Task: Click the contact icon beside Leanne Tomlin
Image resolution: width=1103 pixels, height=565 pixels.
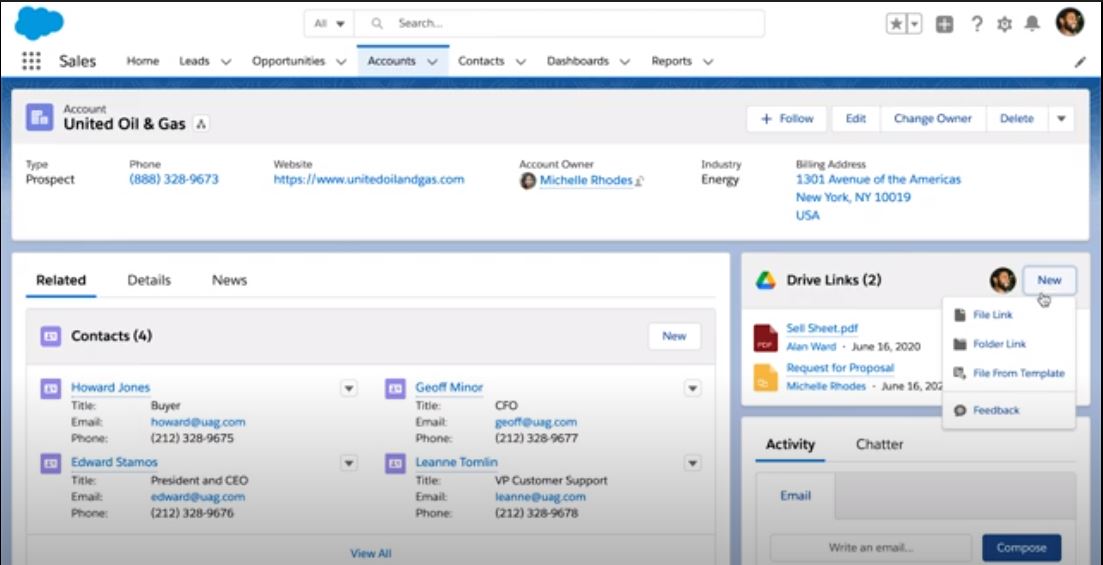Action: click(395, 463)
